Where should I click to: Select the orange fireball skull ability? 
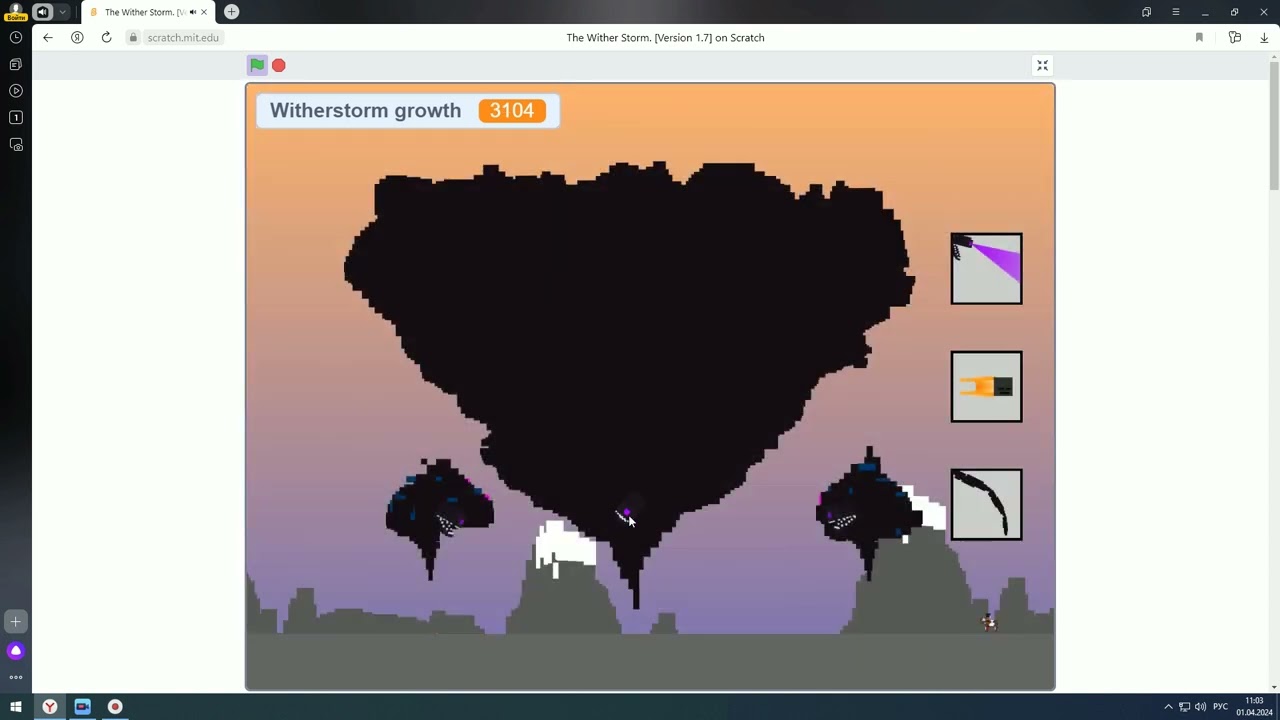pos(986,386)
